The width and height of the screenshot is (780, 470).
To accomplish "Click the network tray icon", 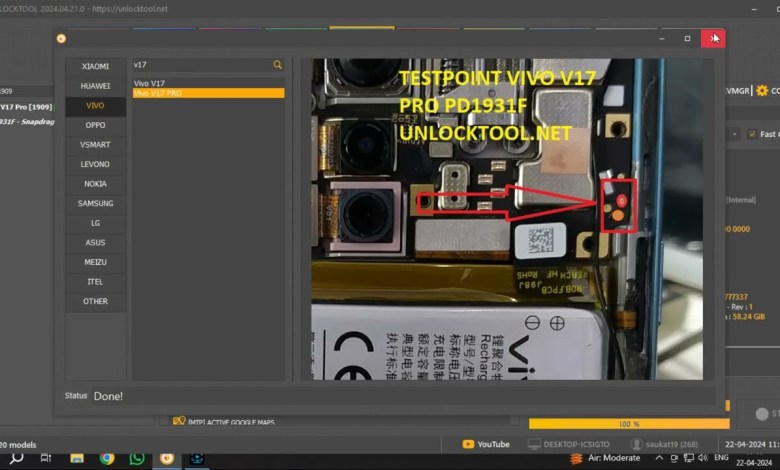I will pyautogui.click(x=688, y=458).
